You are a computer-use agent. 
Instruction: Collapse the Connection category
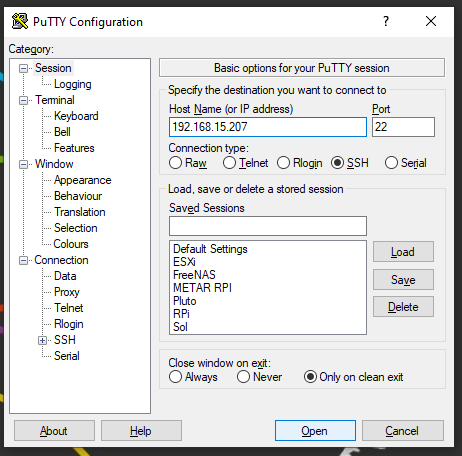click(23, 260)
